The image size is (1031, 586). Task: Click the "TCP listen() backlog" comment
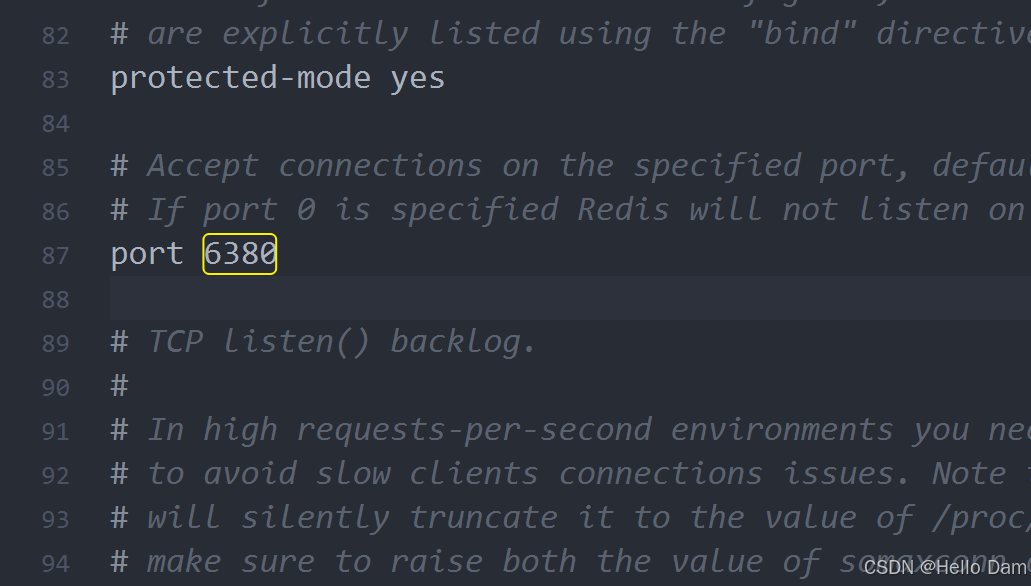click(x=342, y=342)
